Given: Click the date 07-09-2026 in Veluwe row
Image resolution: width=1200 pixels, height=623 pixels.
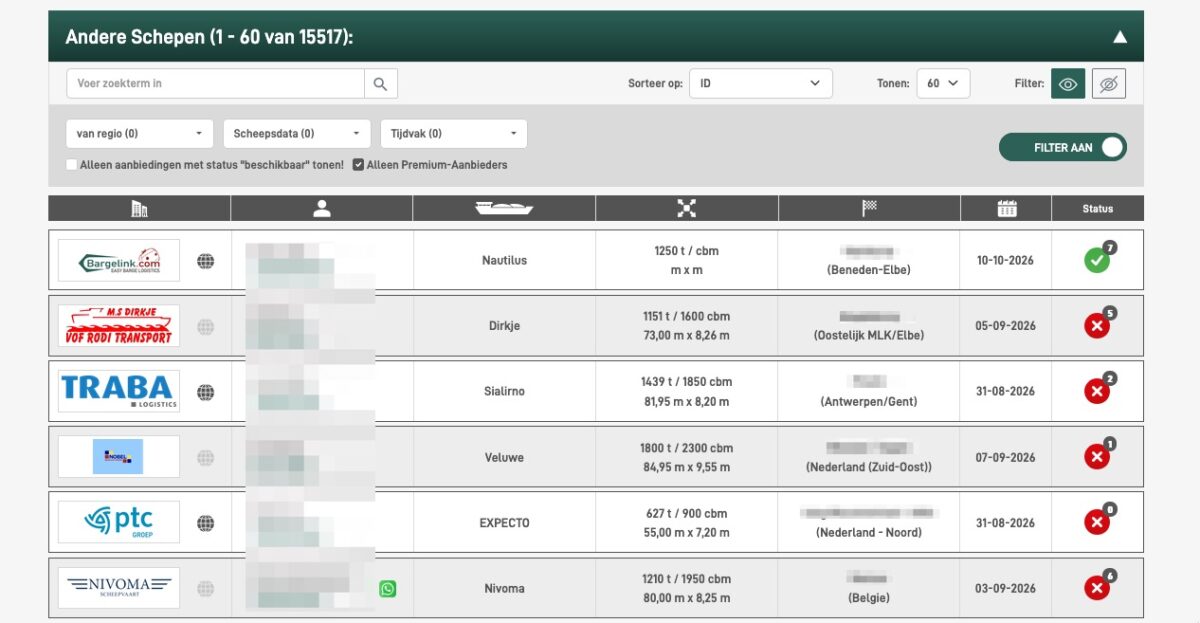Looking at the screenshot, I should pyautogui.click(x=1006, y=457).
